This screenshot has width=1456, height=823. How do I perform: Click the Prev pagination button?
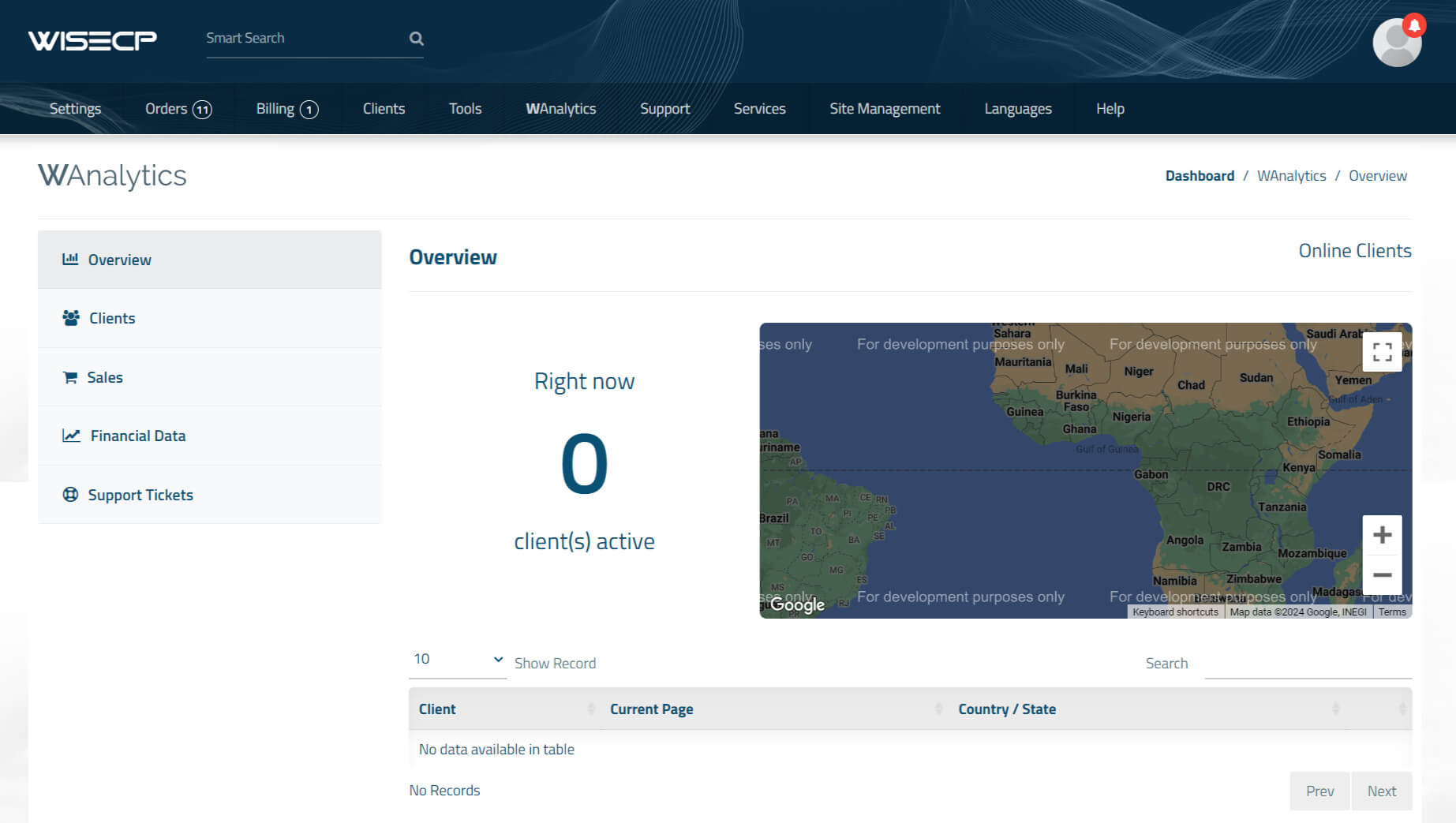[1319, 791]
